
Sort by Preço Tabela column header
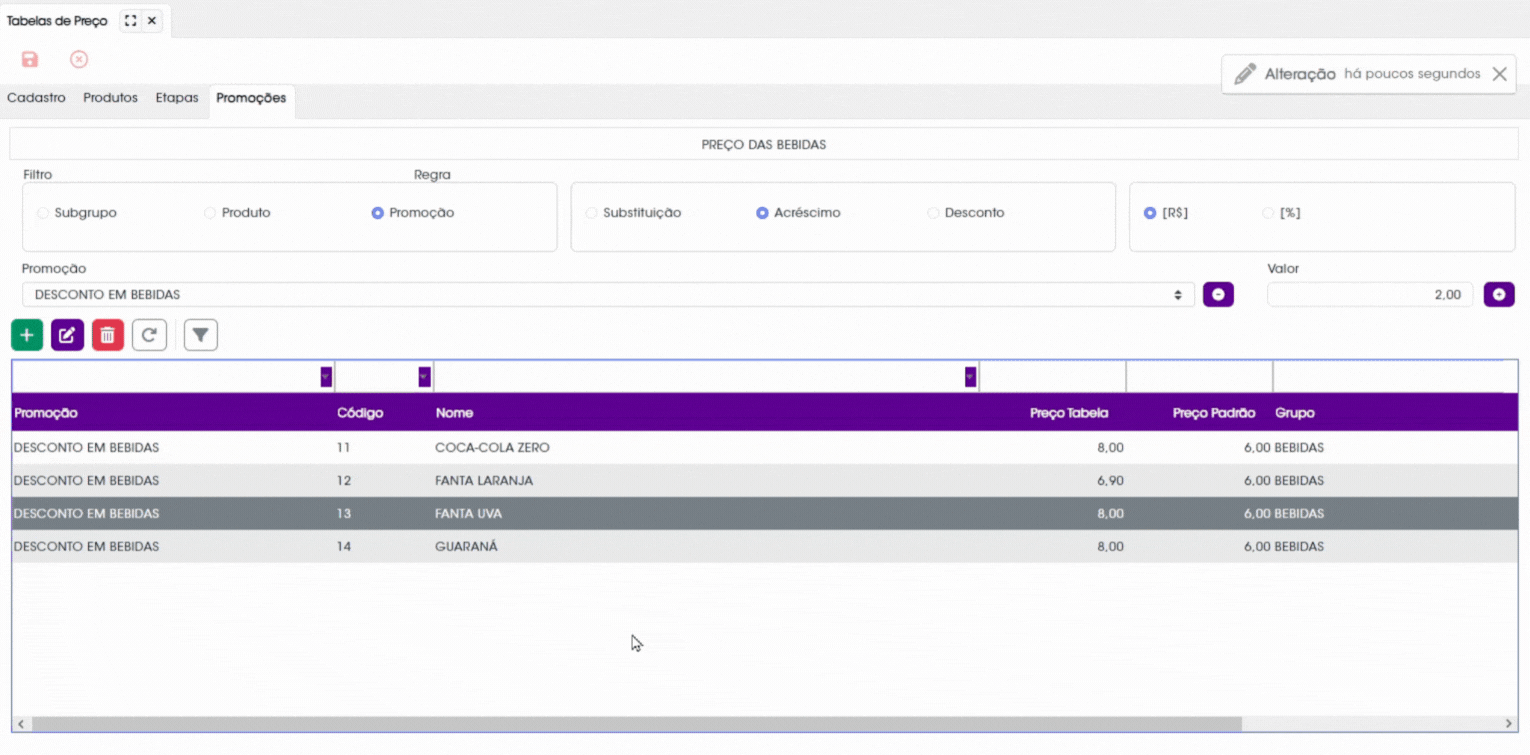pyautogui.click(x=1069, y=413)
